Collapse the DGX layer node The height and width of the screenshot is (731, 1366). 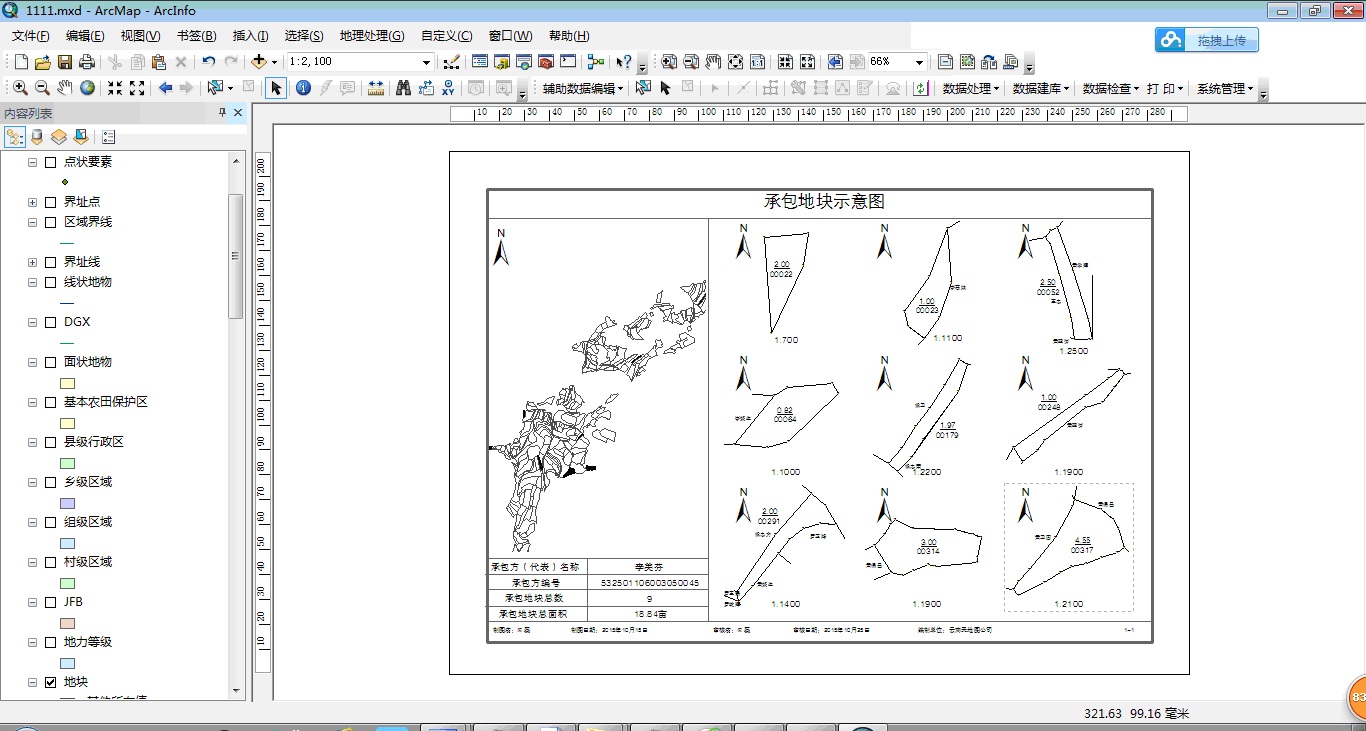tap(33, 322)
